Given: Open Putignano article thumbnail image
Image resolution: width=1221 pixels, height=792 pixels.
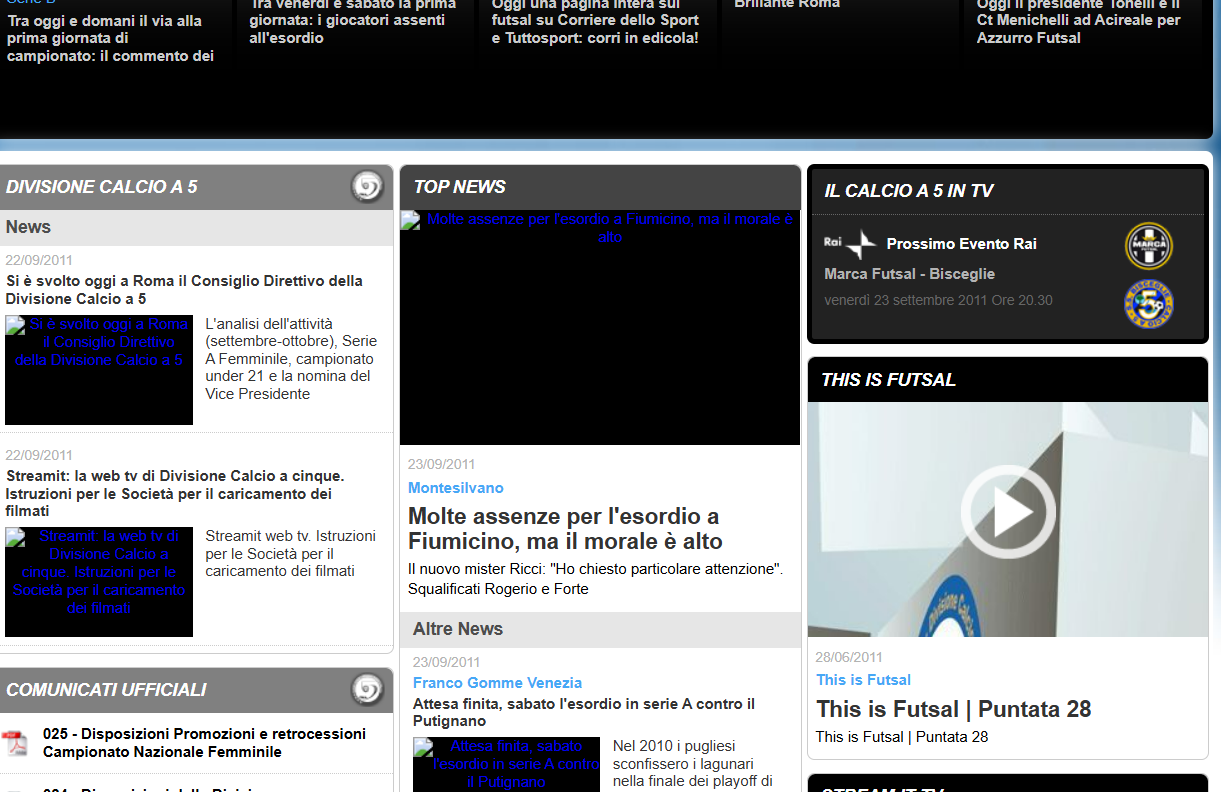Looking at the screenshot, I should [x=506, y=764].
